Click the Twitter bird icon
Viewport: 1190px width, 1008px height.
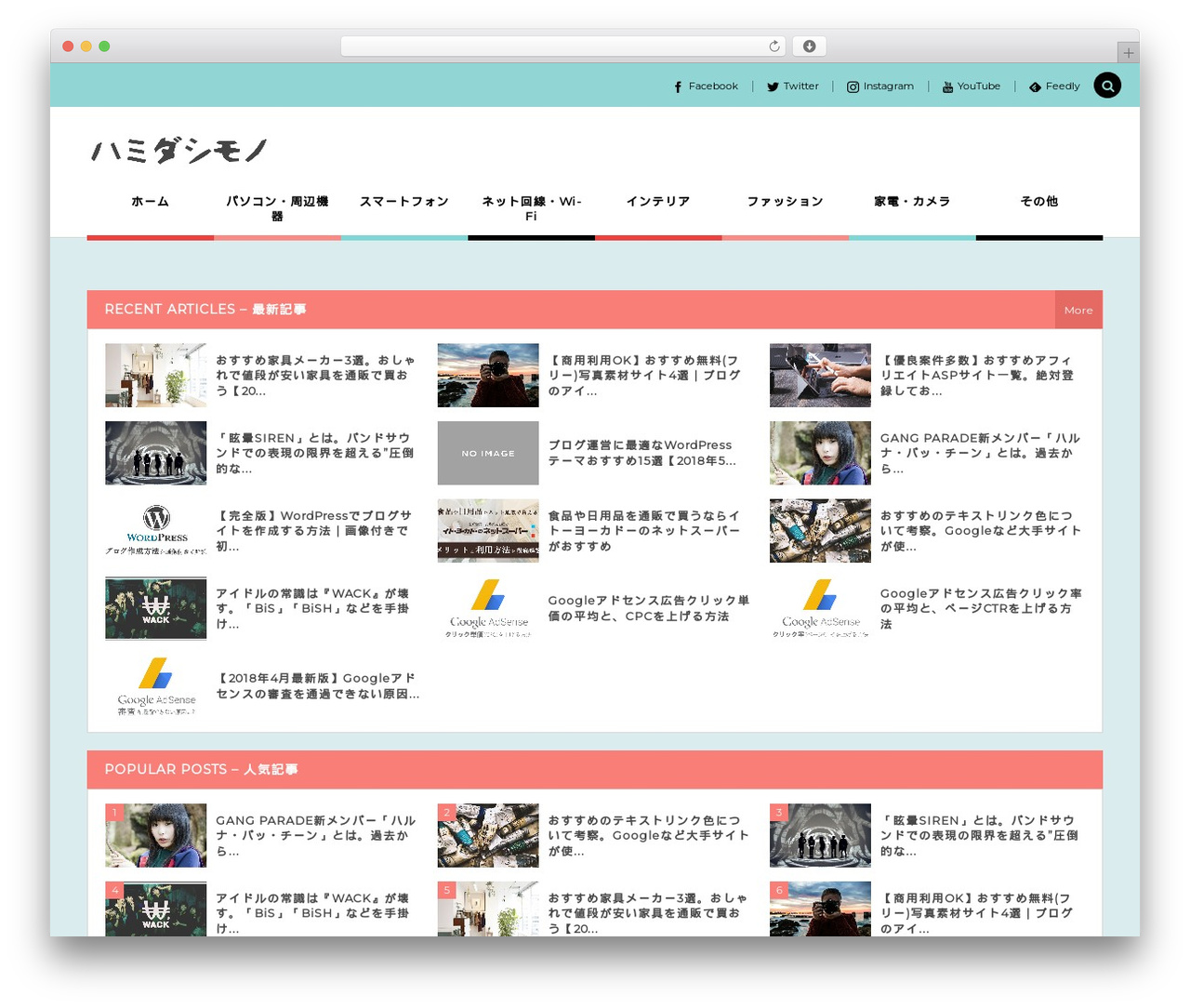773,86
